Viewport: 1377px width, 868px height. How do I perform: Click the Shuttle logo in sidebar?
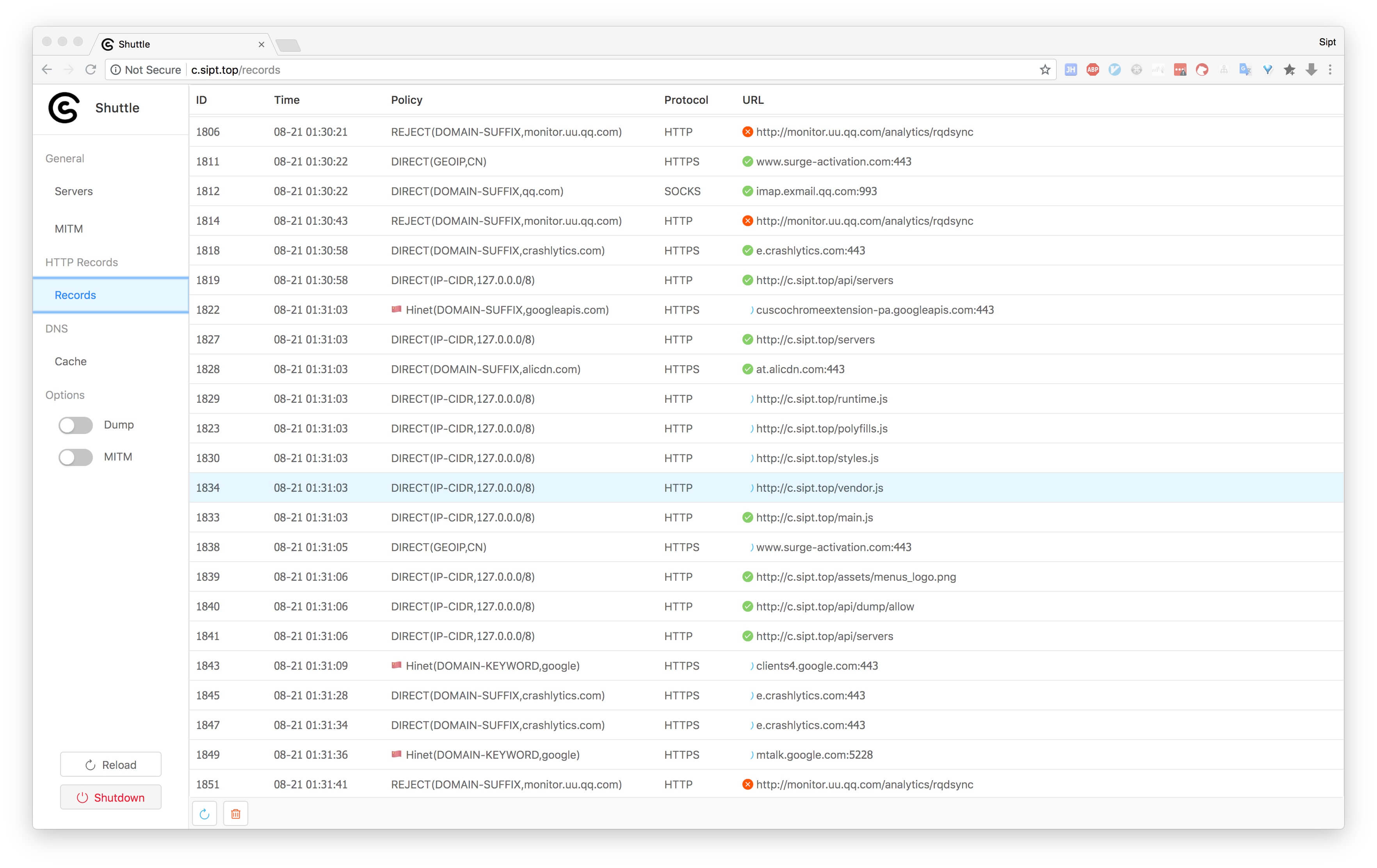tap(64, 107)
